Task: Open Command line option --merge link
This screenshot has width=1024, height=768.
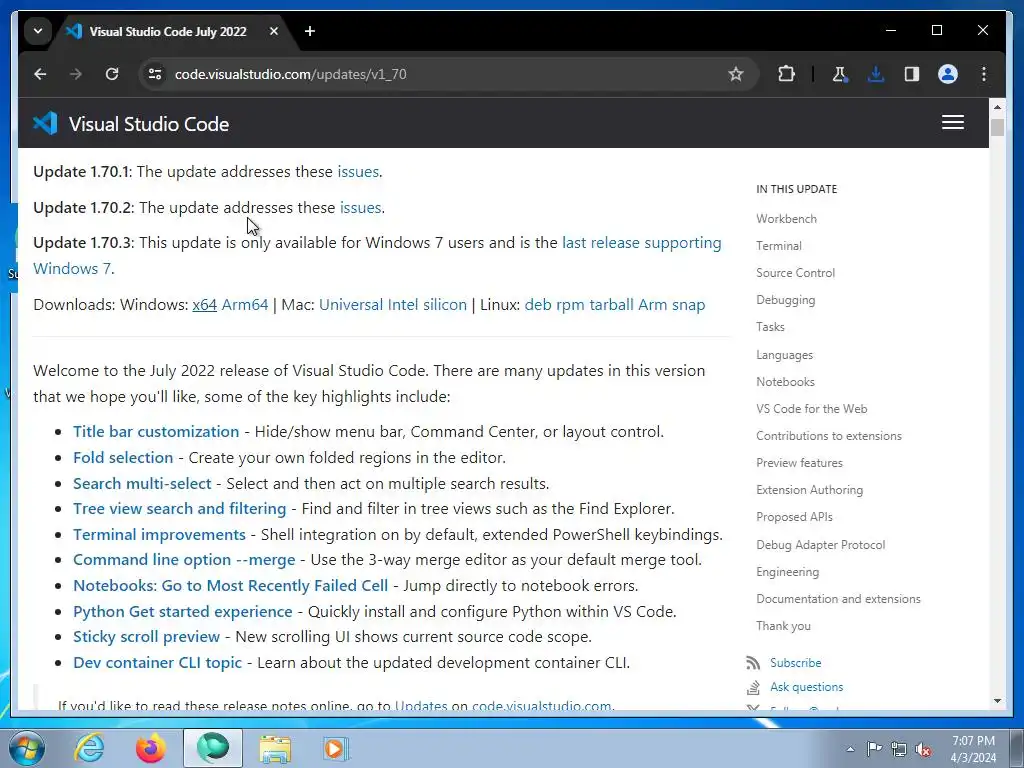Action: (x=184, y=560)
